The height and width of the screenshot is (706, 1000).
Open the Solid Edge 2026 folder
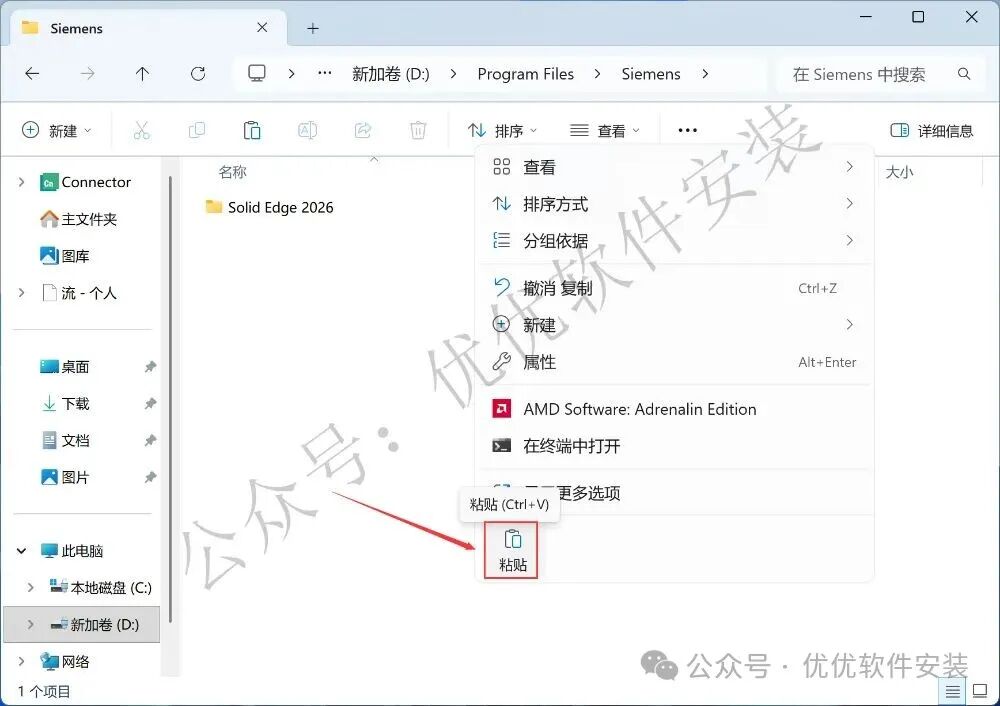click(269, 207)
